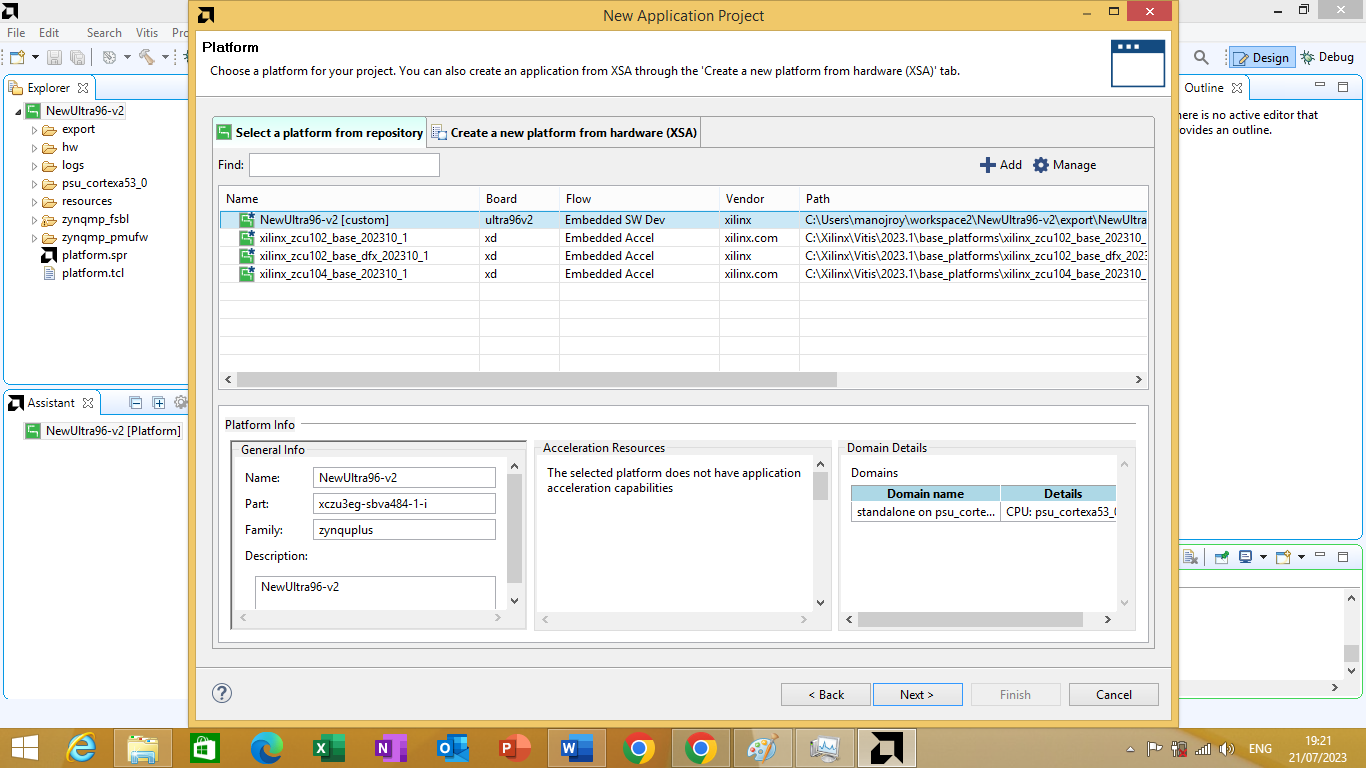Click the General Info vertical scrollbar down arrow
This screenshot has width=1366, height=768.
pos(514,600)
